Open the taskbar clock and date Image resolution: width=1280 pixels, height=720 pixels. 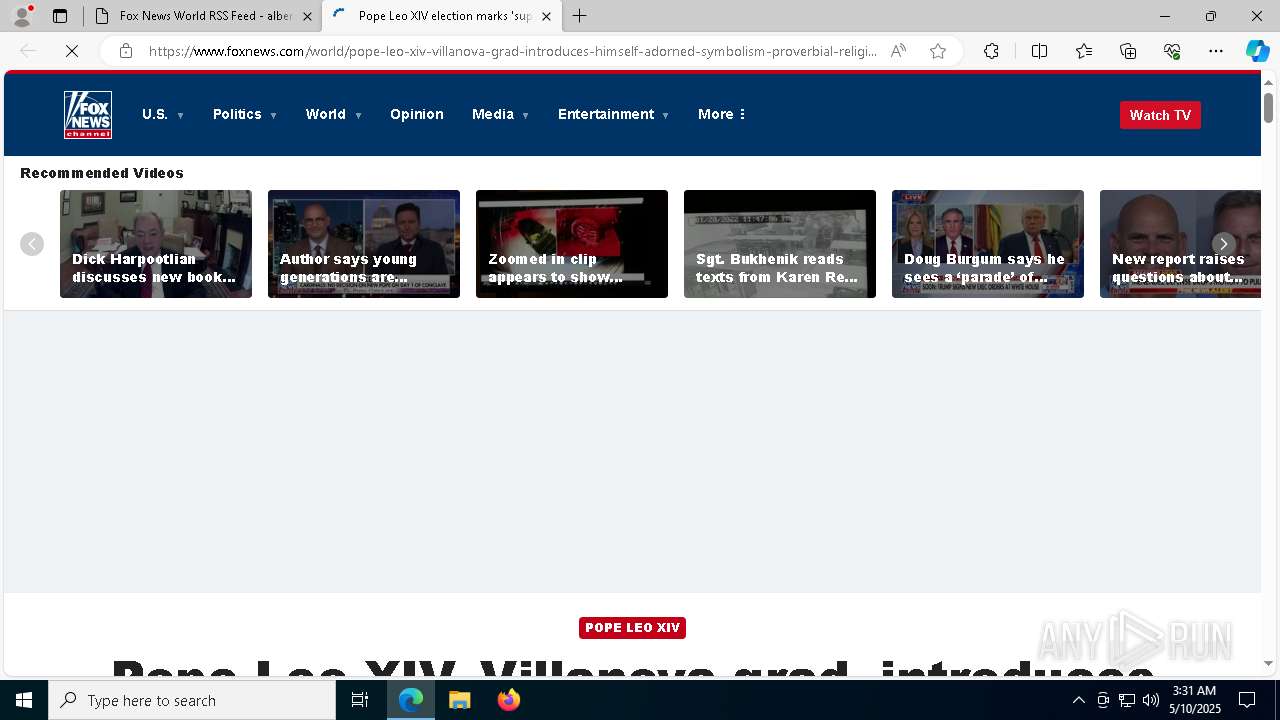1195,700
